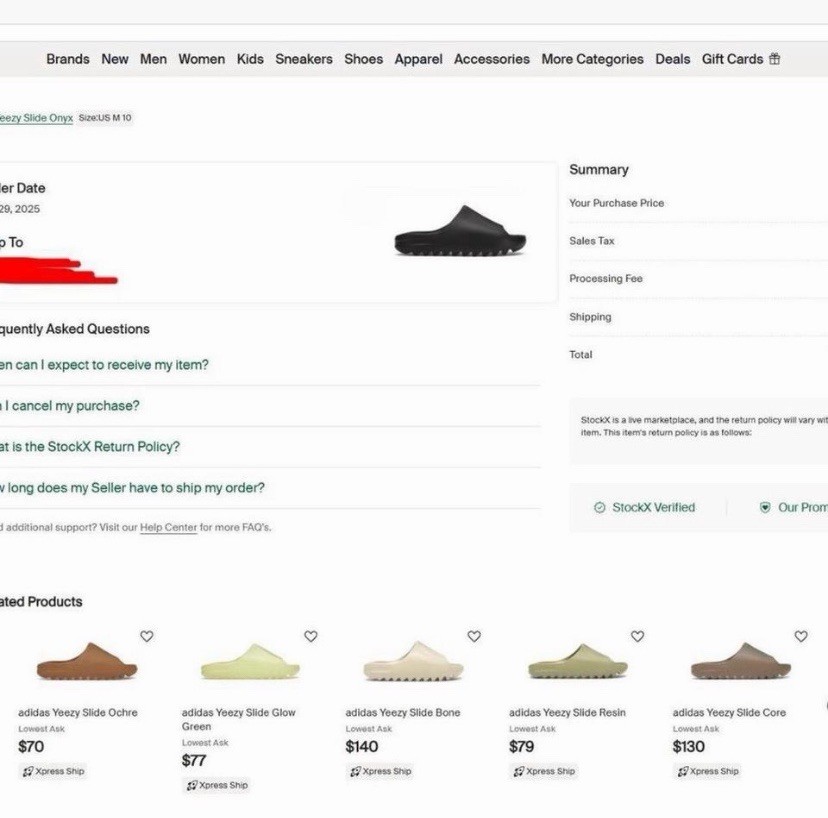828x818 pixels.
Task: Click the Our Promise shield icon
Action: pyautogui.click(x=765, y=508)
